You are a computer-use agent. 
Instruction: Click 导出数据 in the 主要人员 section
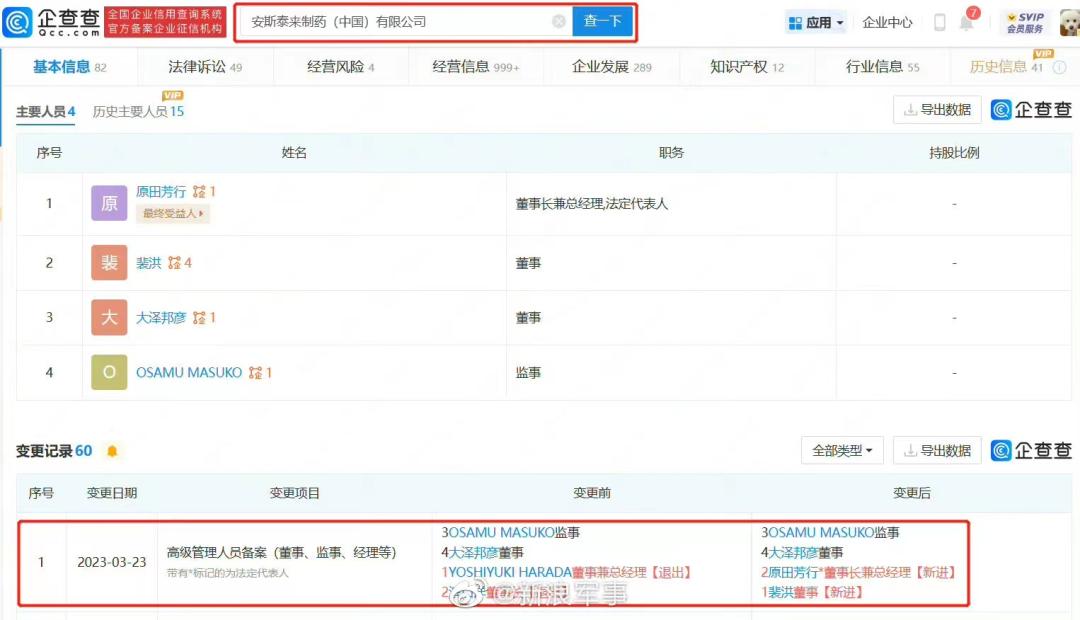[937, 110]
